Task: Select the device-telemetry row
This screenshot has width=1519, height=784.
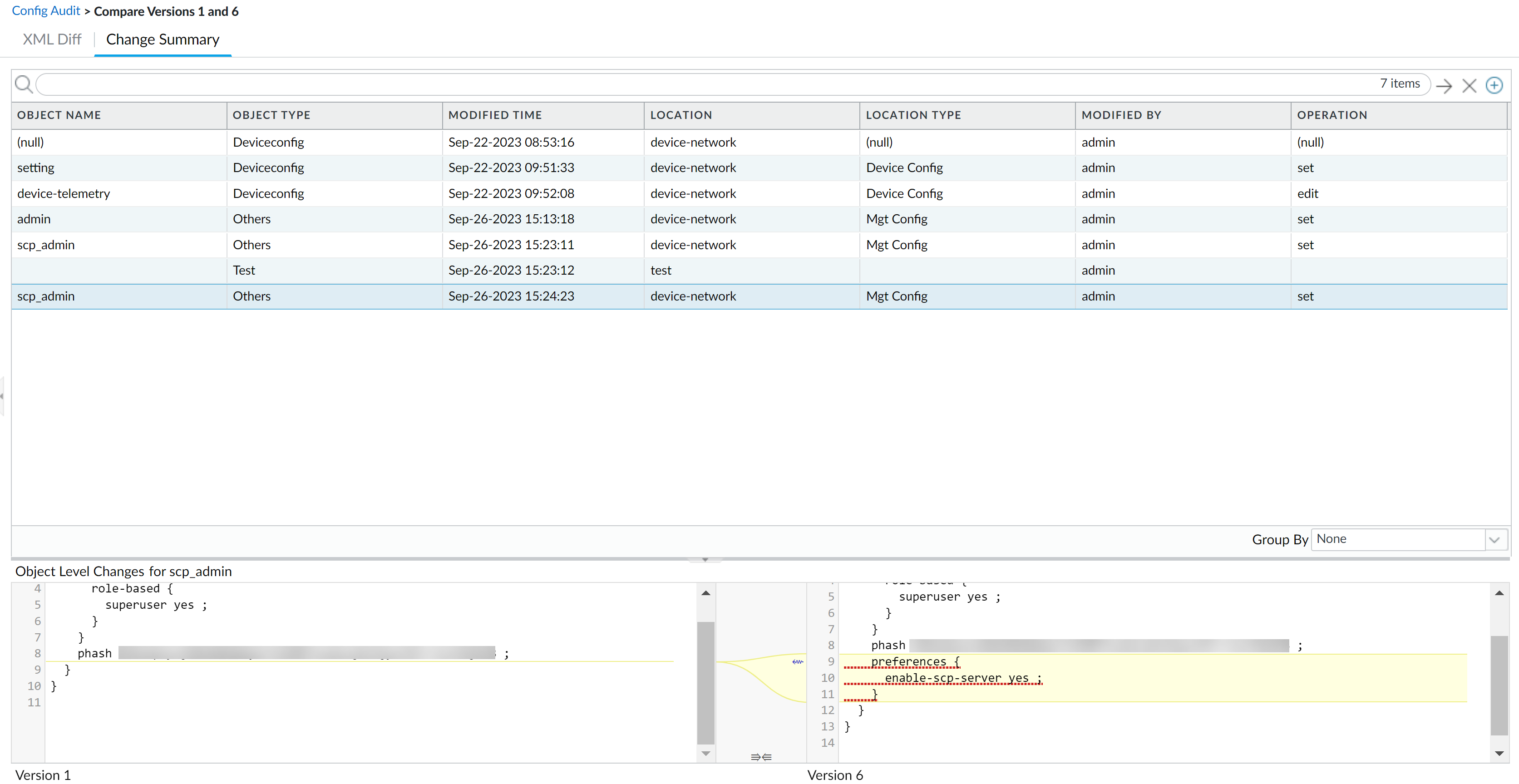Action: click(x=64, y=193)
